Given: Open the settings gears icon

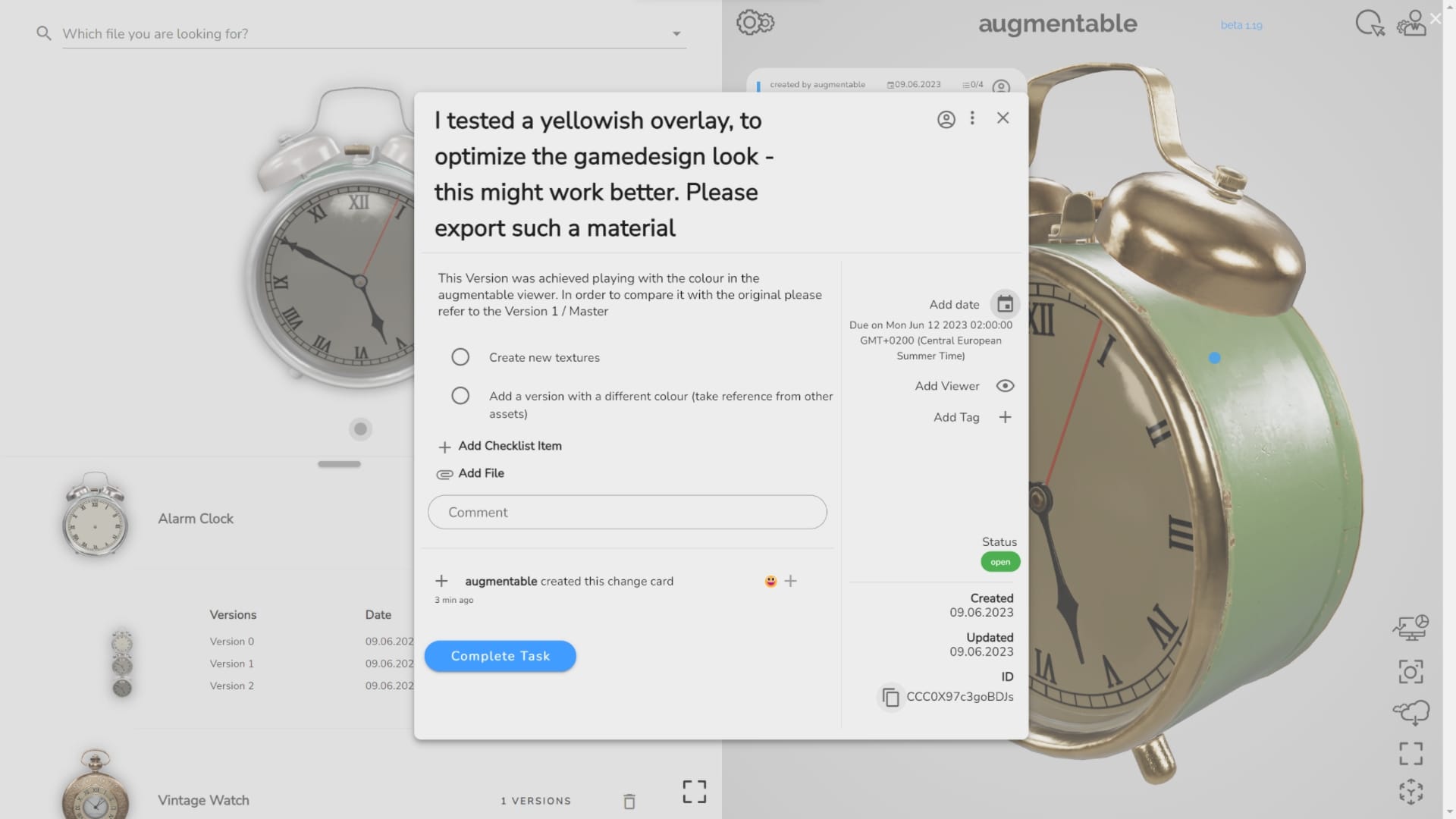Looking at the screenshot, I should tap(755, 23).
